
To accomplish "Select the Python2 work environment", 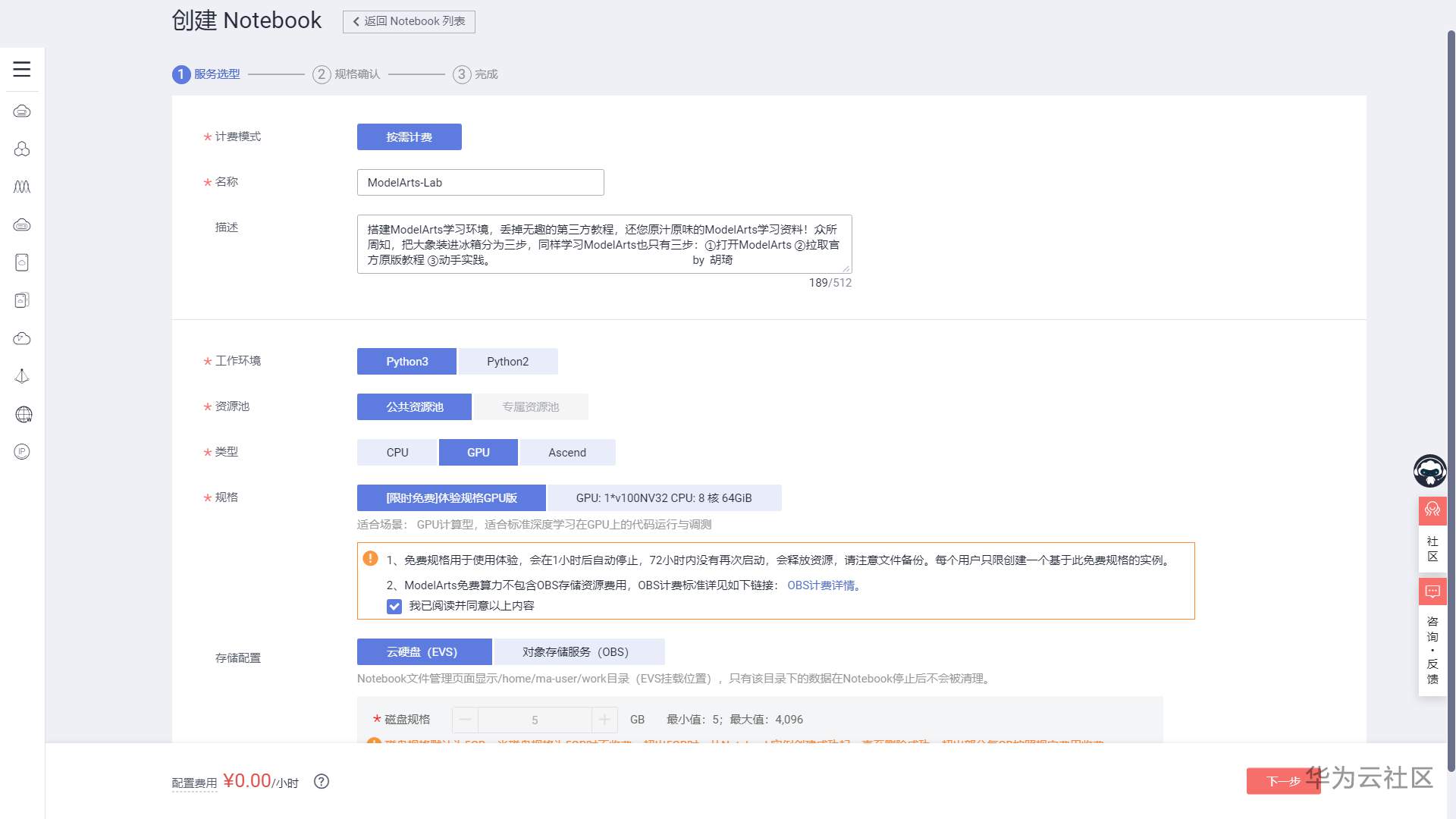I will pyautogui.click(x=507, y=362).
